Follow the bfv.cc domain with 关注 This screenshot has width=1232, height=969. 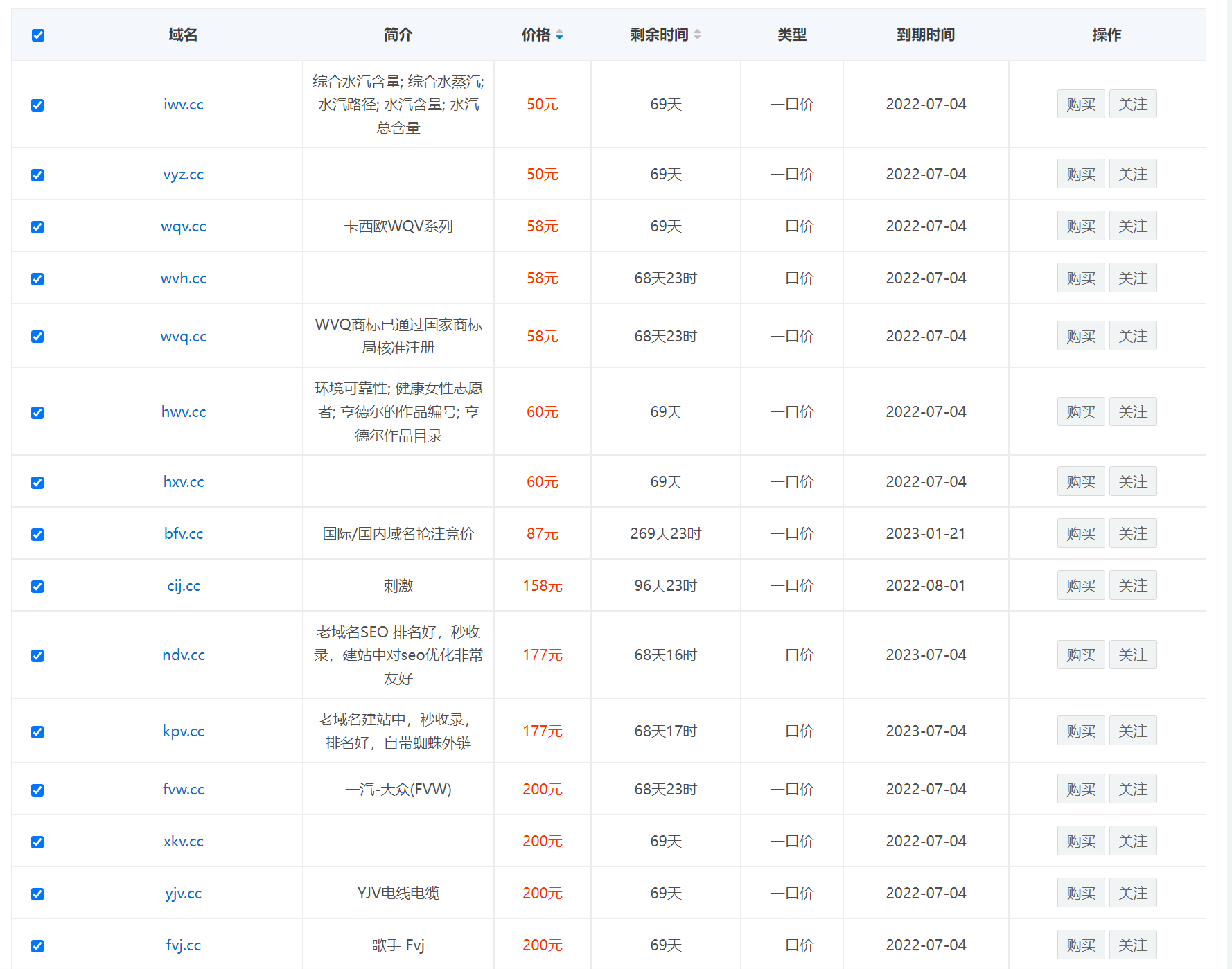[1132, 534]
